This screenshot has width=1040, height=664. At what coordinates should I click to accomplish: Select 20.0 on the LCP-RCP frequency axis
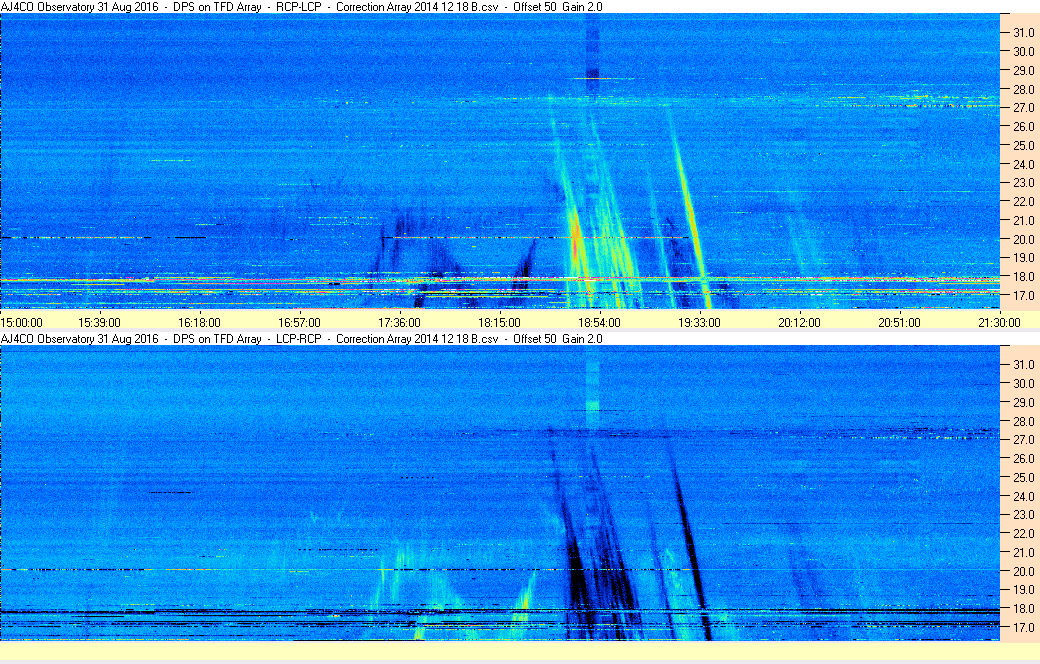tap(1023, 571)
